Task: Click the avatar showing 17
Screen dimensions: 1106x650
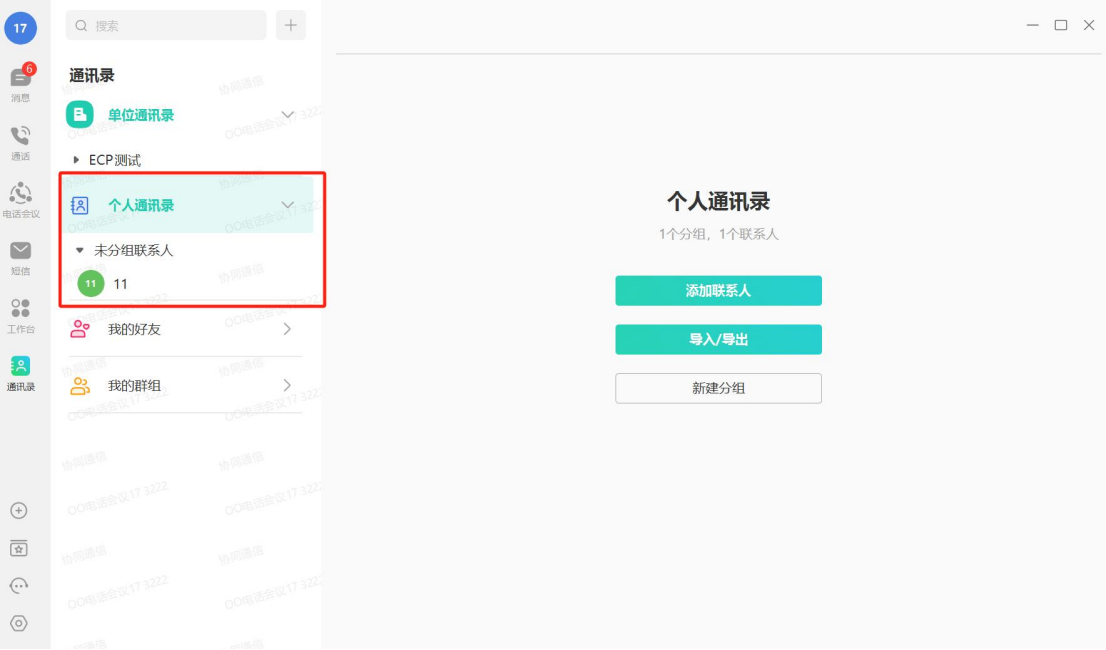Action: tap(21, 28)
